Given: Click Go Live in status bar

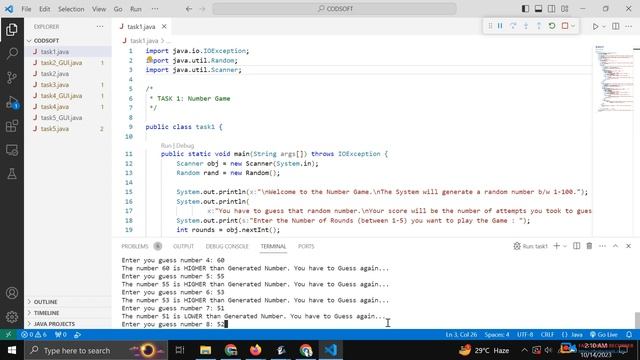Looking at the screenshot, I should (x=604, y=335).
